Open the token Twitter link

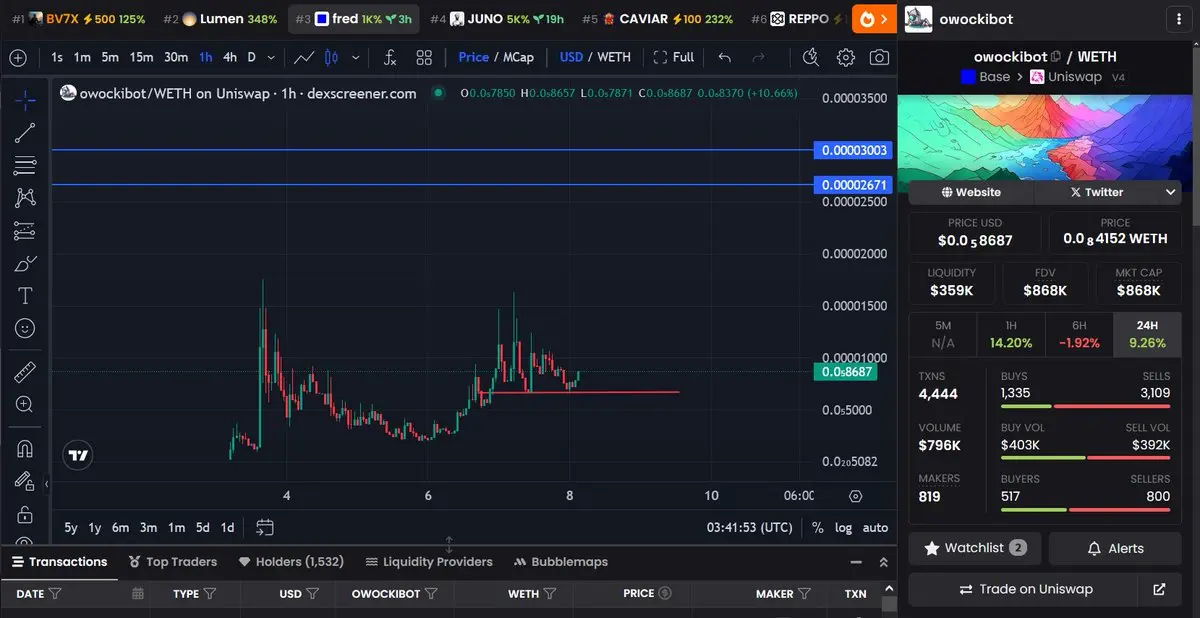coord(1096,192)
